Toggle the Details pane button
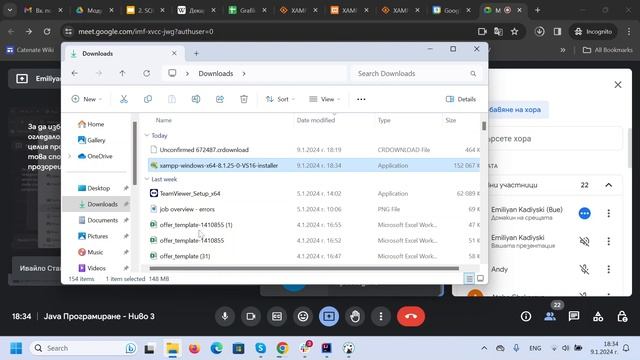The image size is (640, 360). click(461, 99)
